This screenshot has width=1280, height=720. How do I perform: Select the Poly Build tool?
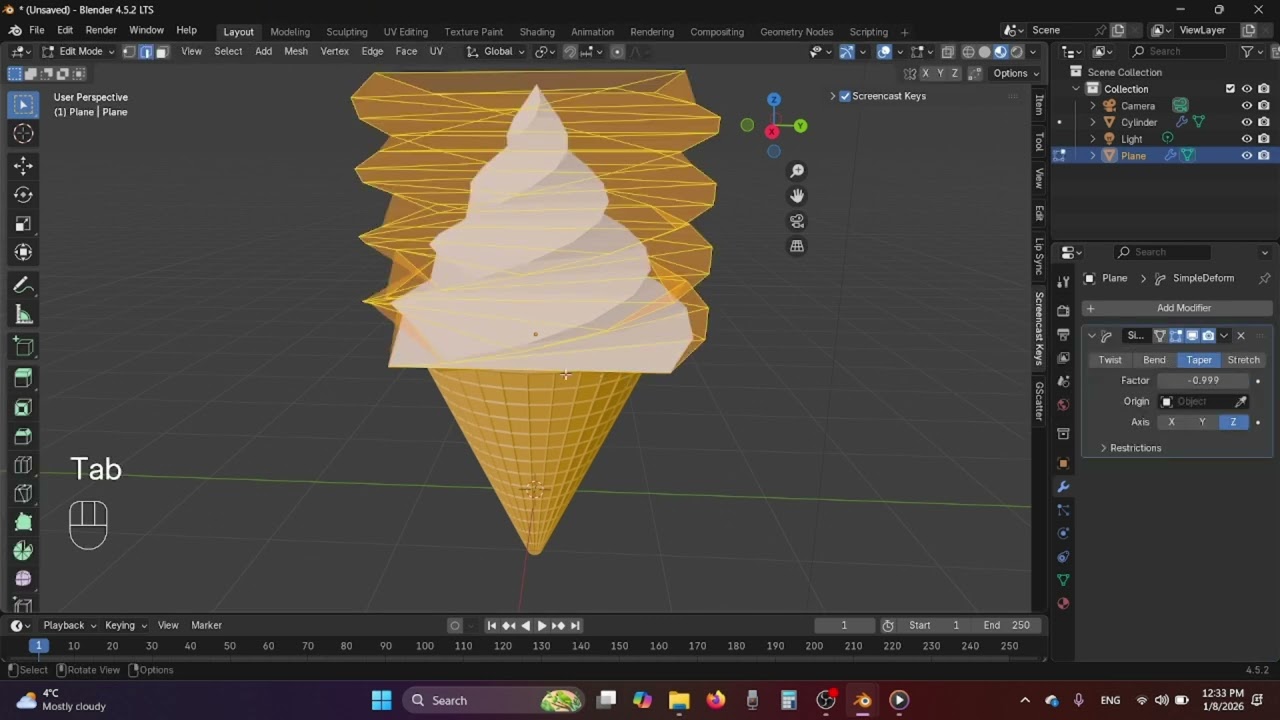[x=24, y=522]
